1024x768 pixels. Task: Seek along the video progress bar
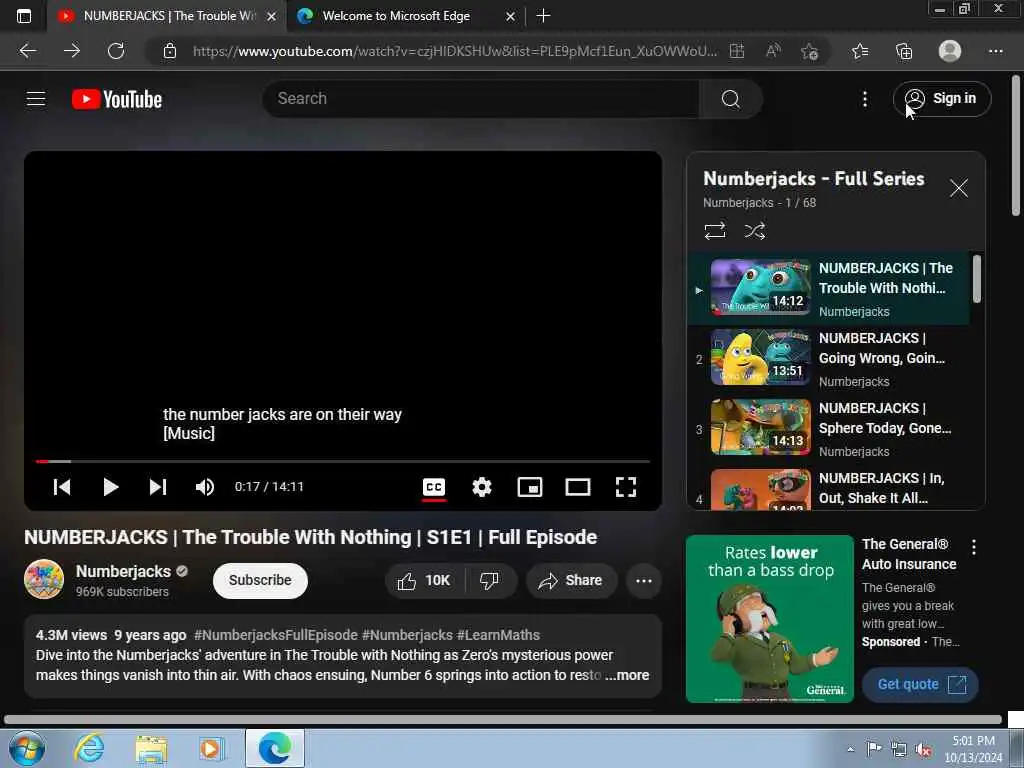coord(343,461)
